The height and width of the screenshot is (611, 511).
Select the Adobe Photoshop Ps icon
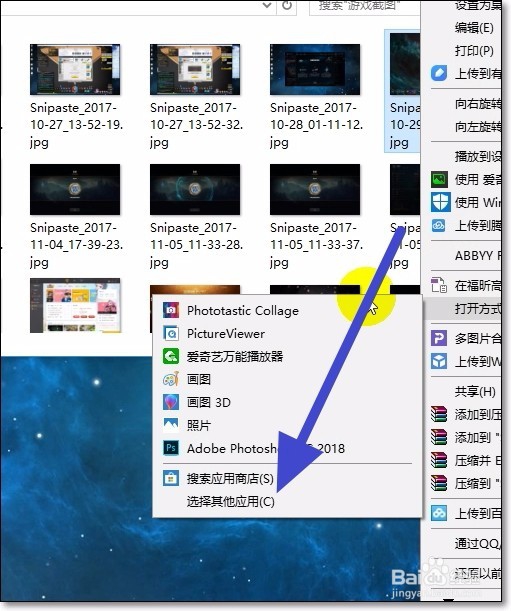tap(171, 448)
